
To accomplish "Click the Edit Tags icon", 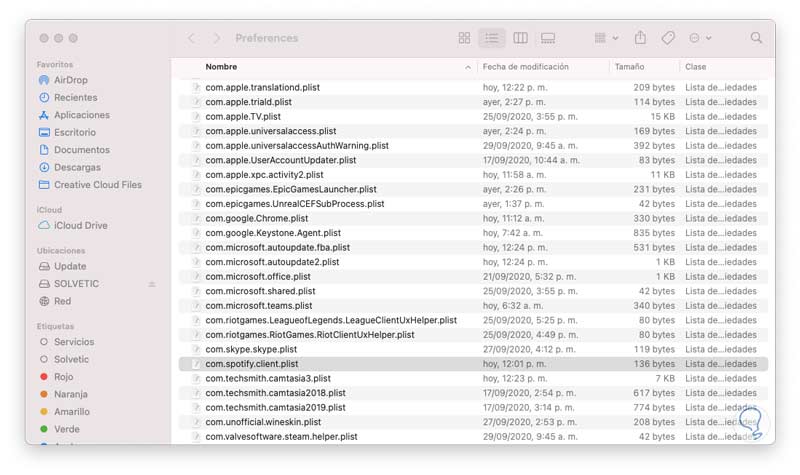I will click(x=668, y=38).
